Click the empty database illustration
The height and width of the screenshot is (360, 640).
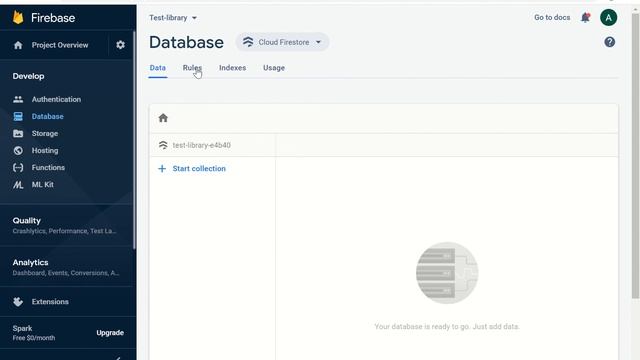[x=447, y=273]
